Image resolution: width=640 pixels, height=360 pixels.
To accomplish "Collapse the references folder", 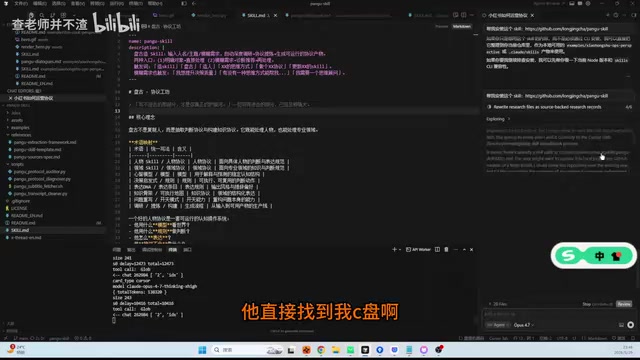I will click(20, 135).
